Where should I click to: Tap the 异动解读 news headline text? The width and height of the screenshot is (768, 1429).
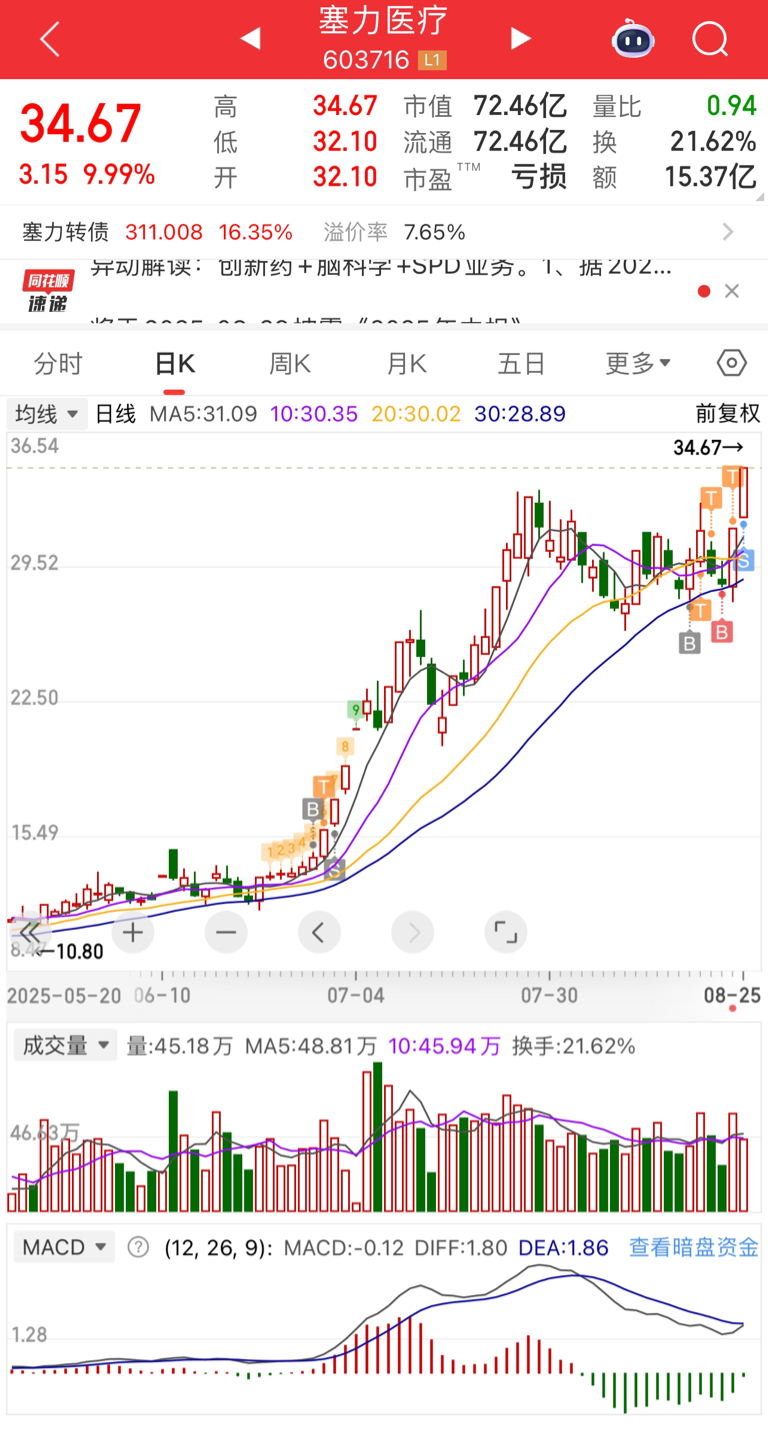coord(381,267)
